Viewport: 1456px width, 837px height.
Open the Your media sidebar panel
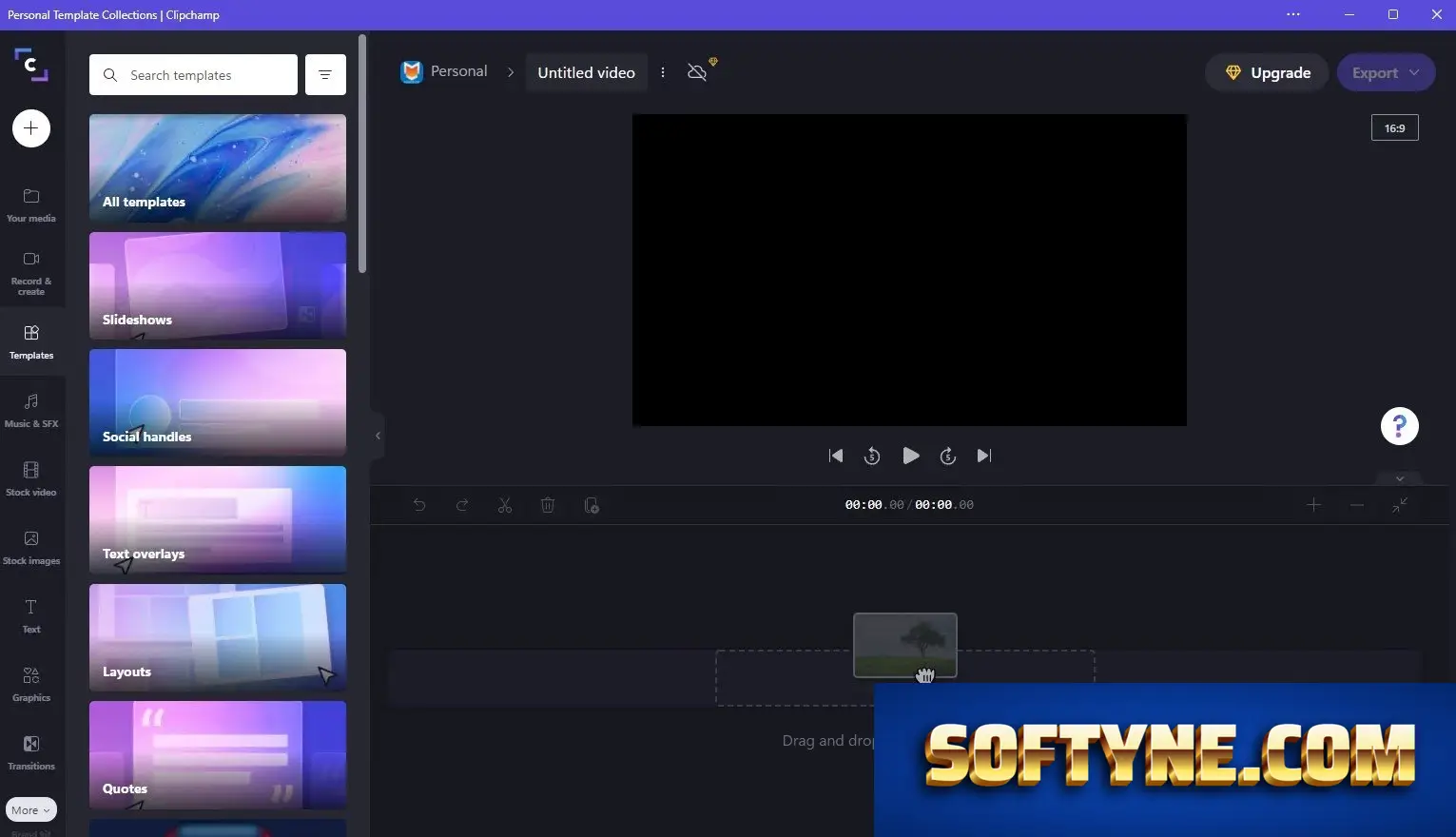tap(31, 204)
